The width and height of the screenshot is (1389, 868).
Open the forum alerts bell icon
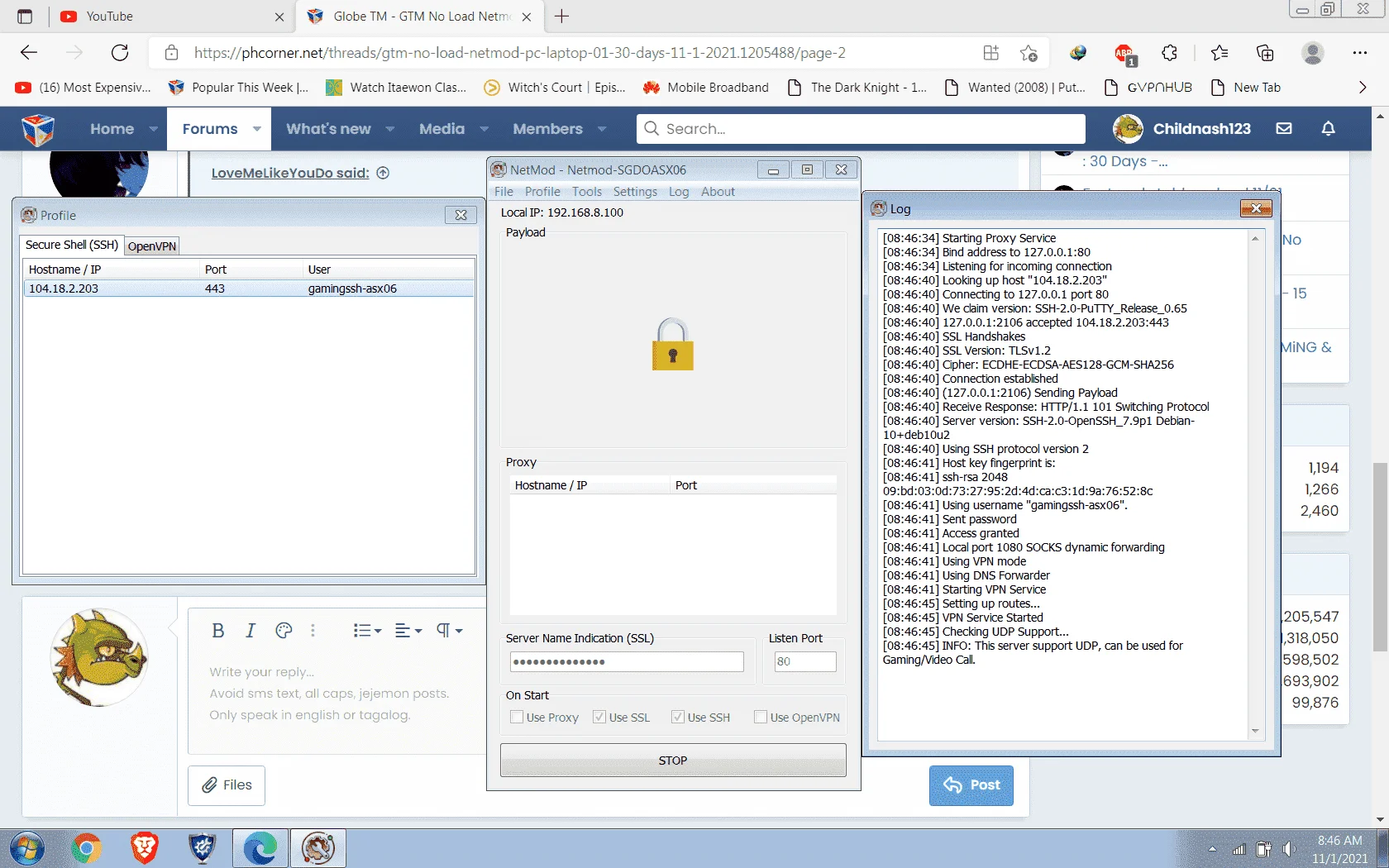pyautogui.click(x=1329, y=129)
